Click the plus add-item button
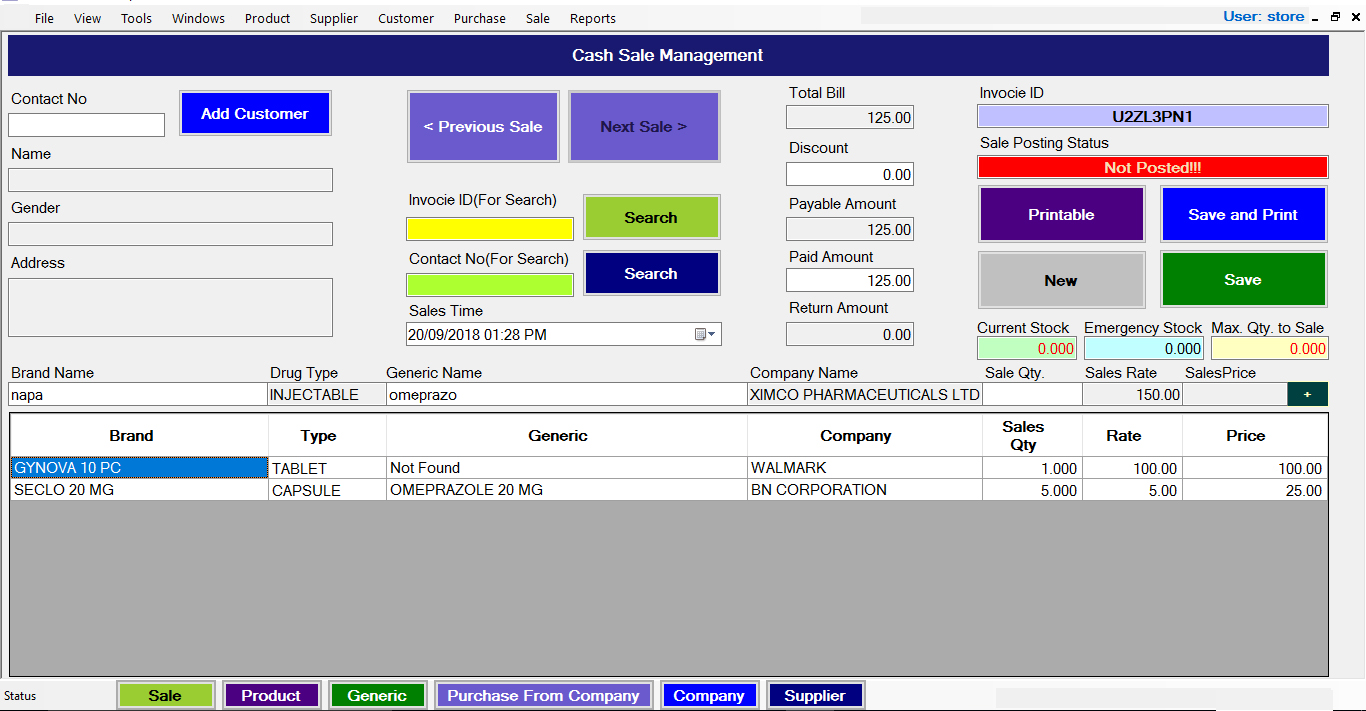The height and width of the screenshot is (711, 1366). coord(1307,395)
